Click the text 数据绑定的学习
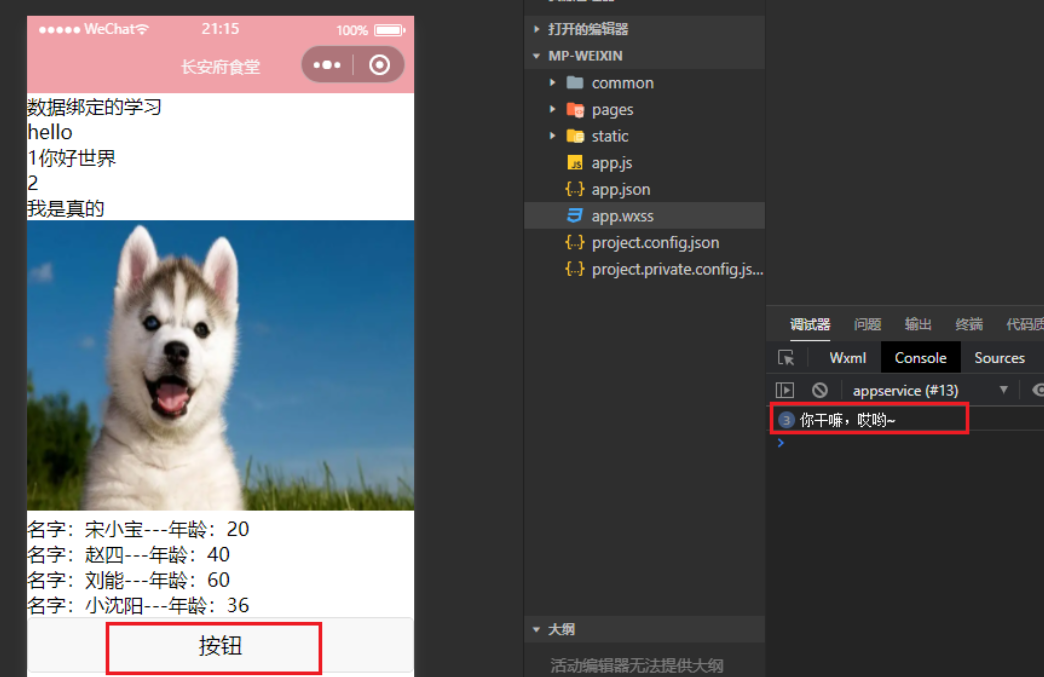Viewport: 1044px width, 677px height. (x=94, y=107)
